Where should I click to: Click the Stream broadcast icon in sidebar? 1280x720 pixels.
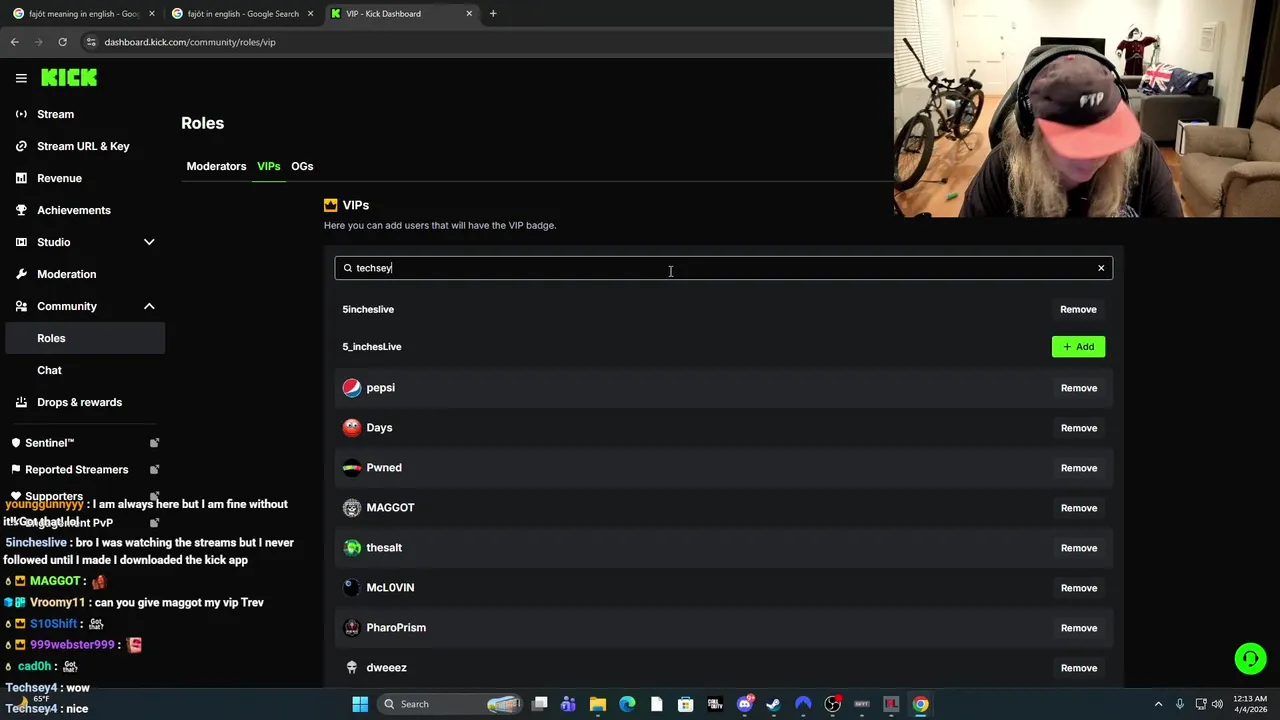click(x=21, y=114)
